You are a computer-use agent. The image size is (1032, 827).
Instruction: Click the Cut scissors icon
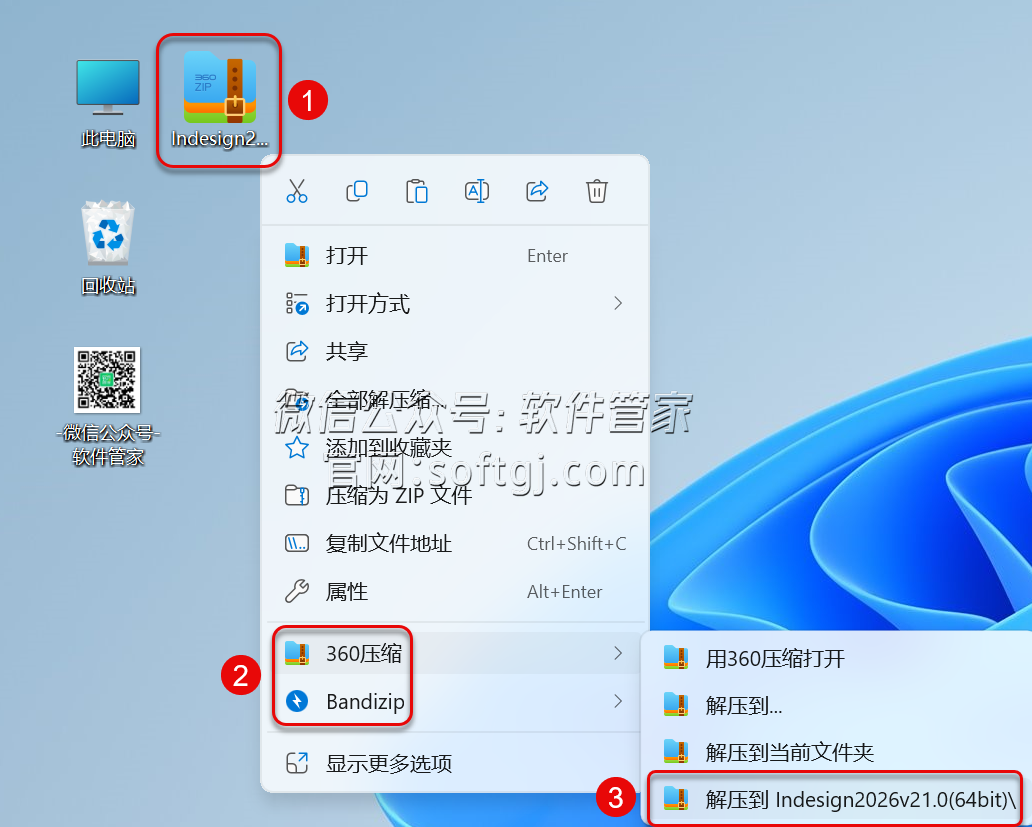[x=297, y=191]
